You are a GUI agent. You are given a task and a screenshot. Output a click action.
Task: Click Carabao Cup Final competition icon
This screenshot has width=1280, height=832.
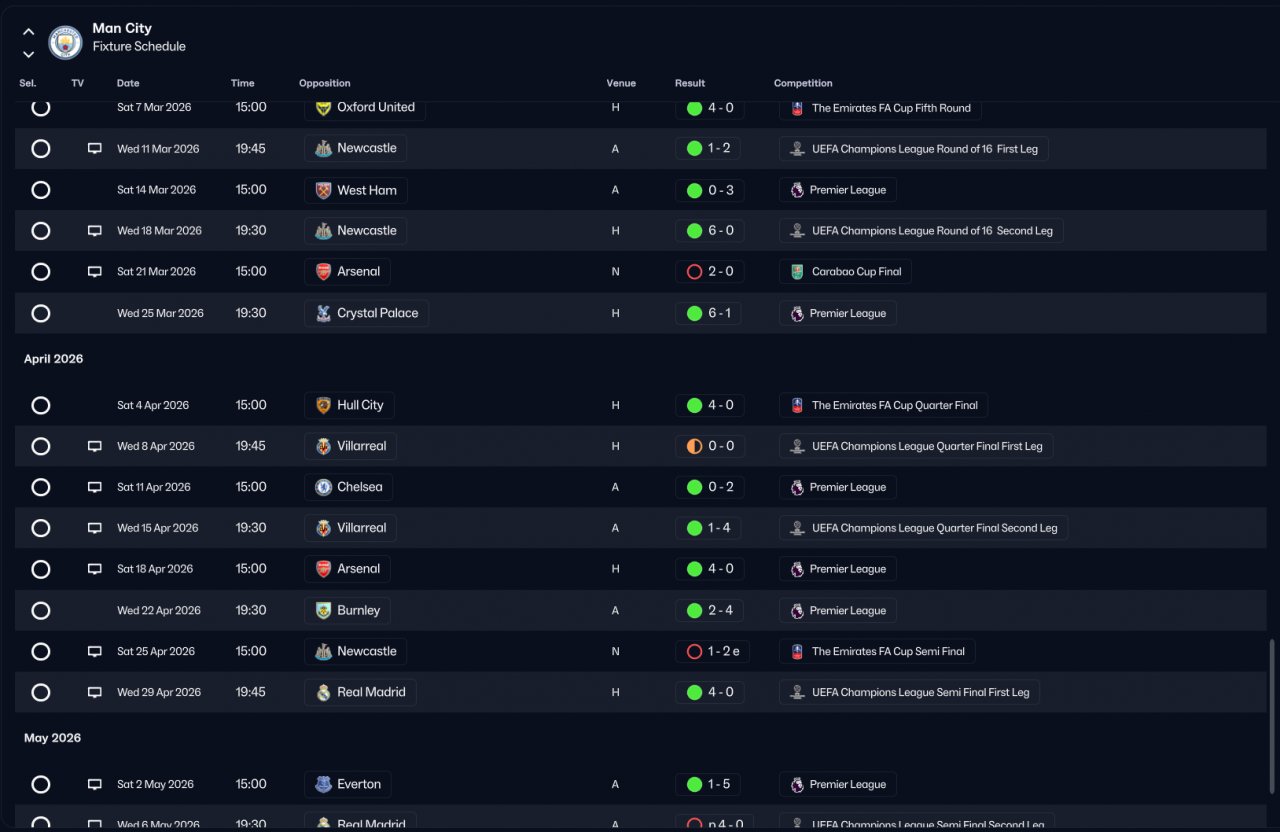pyautogui.click(x=797, y=272)
